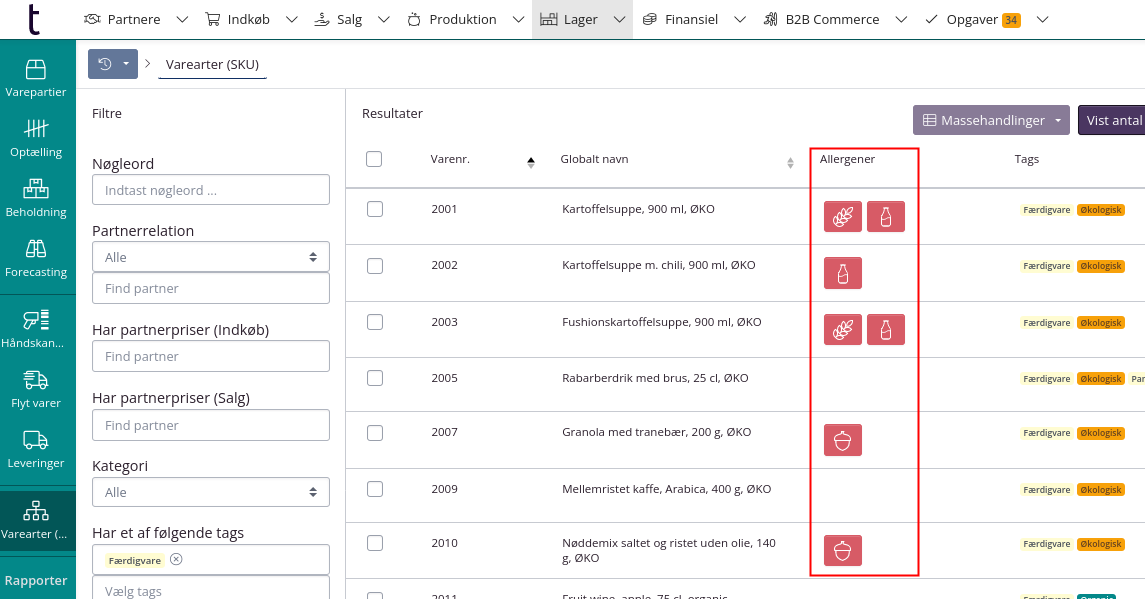Tick checkbox for item 2001
The image size is (1145, 599).
375,209
